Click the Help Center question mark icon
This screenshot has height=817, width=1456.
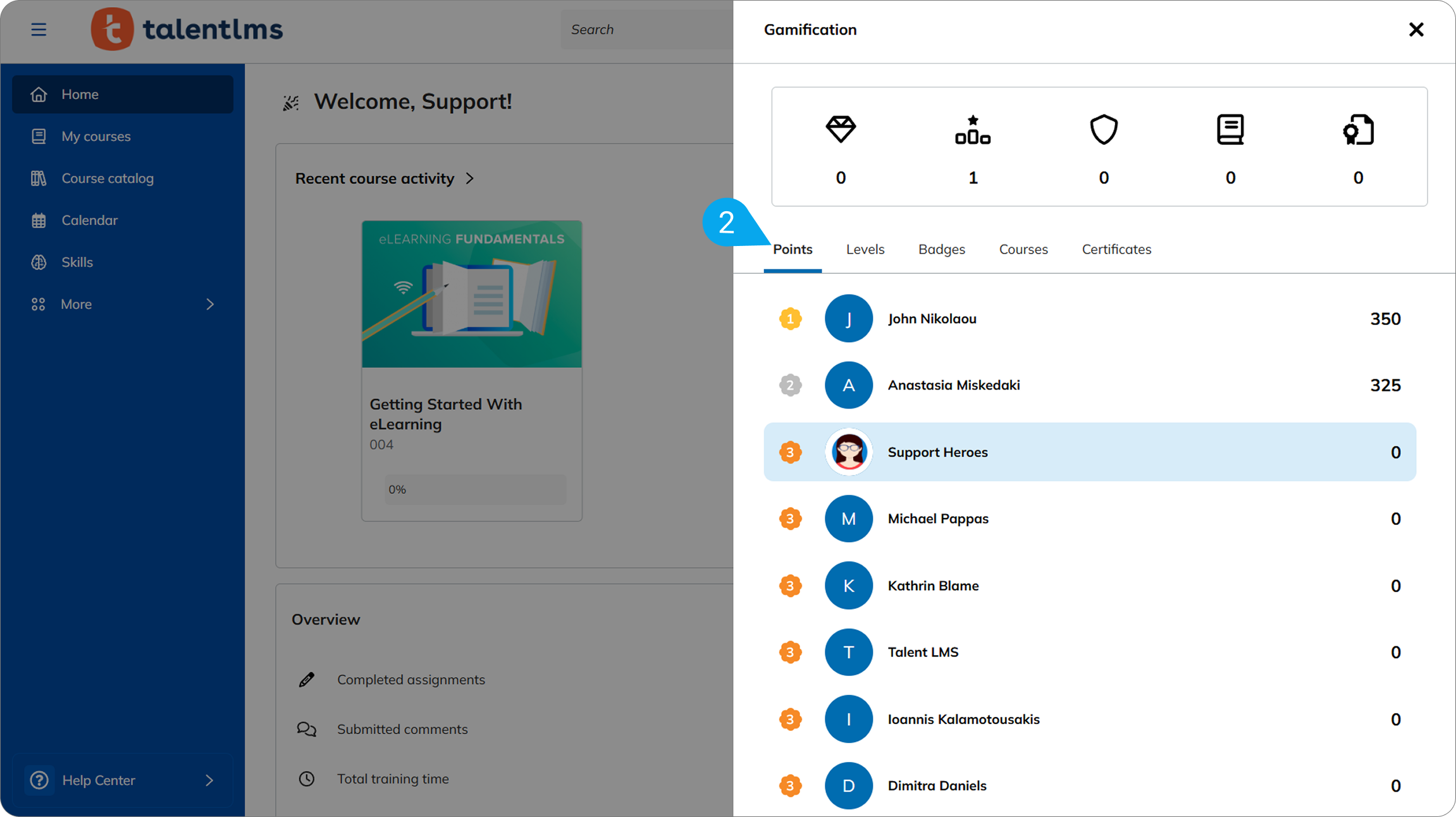tap(39, 780)
